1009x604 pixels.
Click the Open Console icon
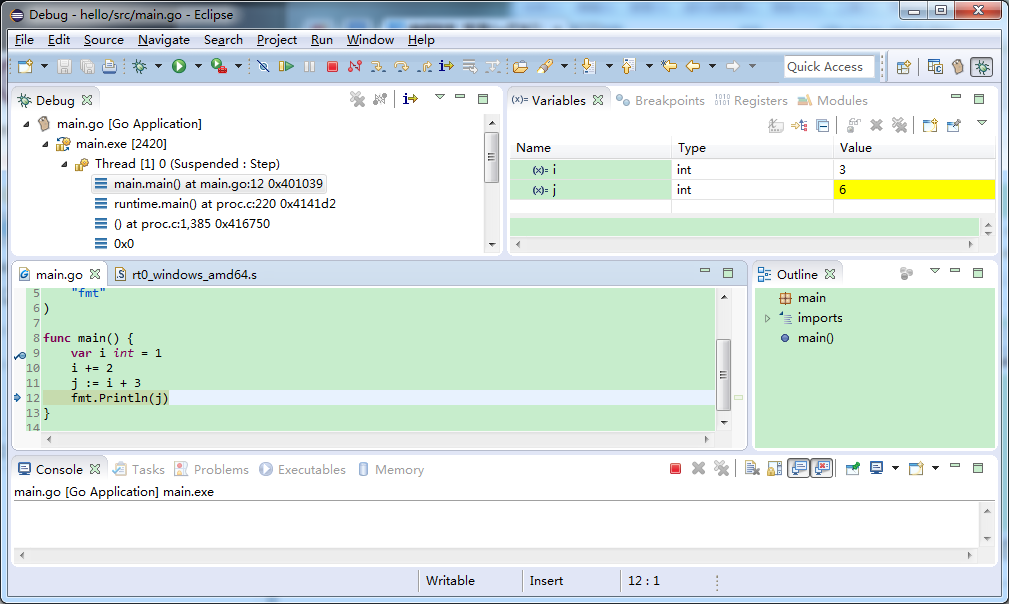point(916,469)
